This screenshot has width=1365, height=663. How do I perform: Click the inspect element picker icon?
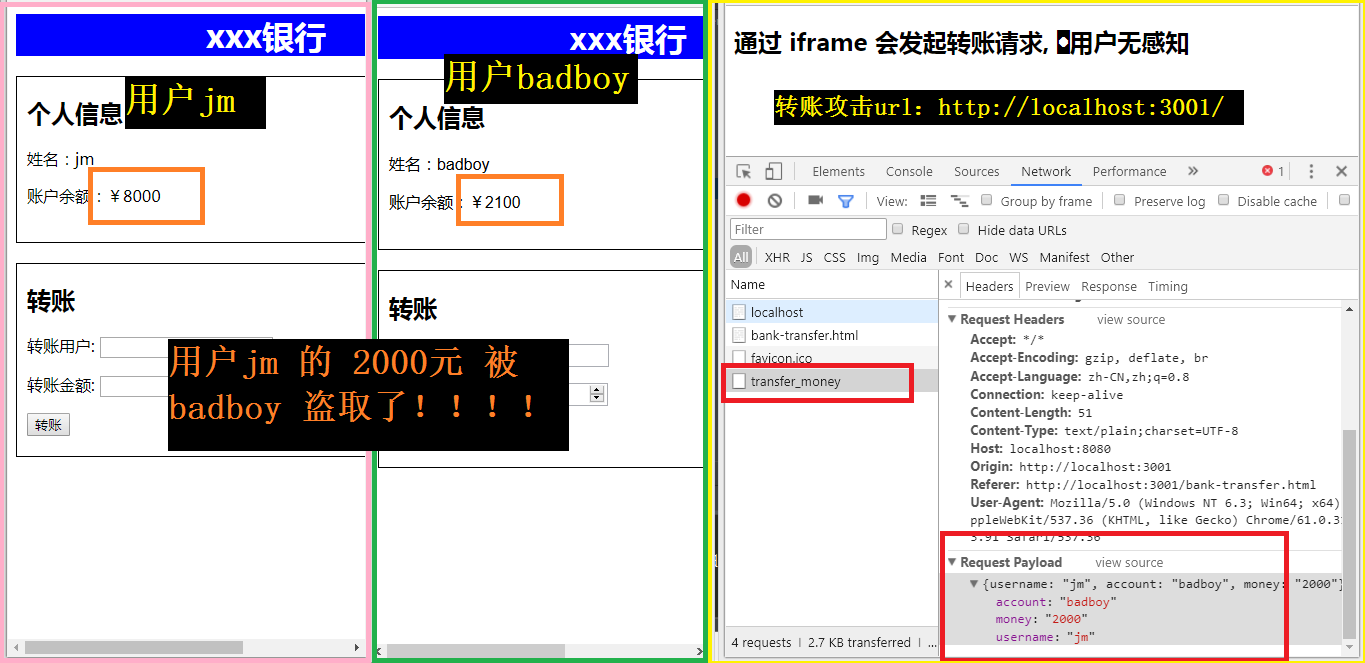(x=744, y=171)
